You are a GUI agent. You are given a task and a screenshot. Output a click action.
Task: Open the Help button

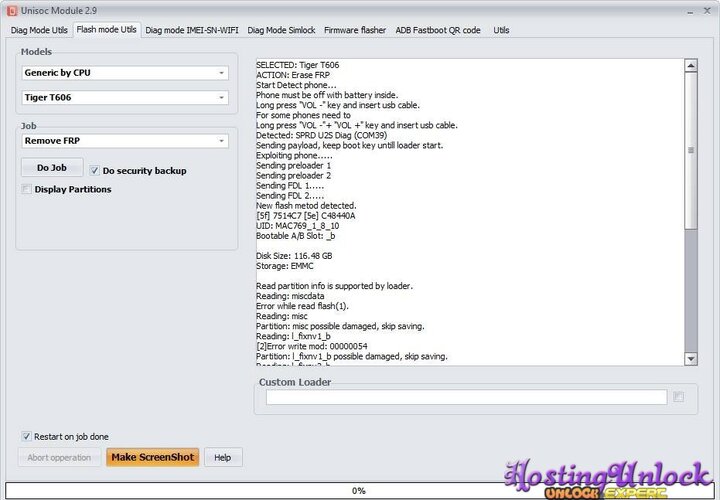coord(223,458)
